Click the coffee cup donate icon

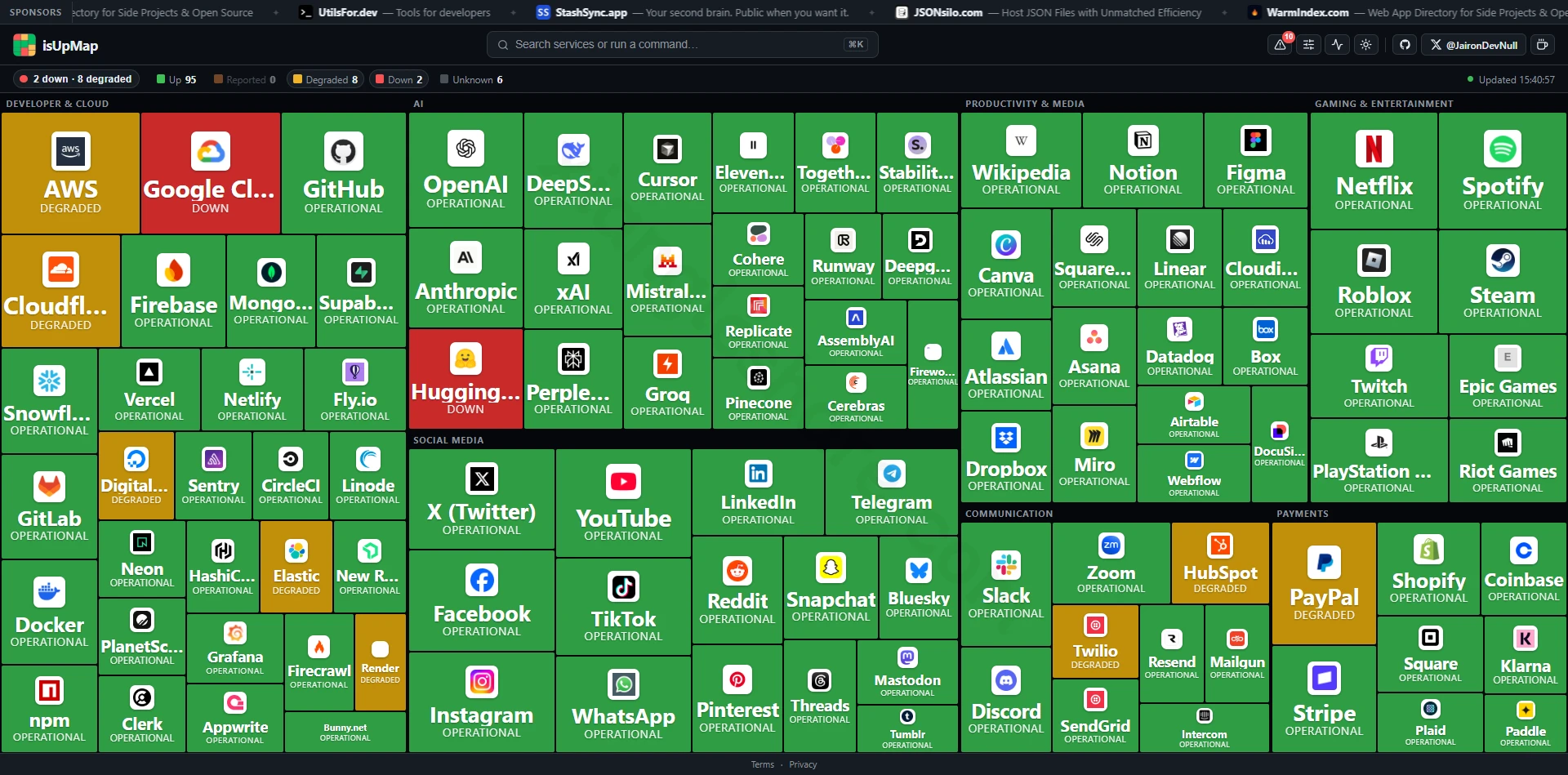pyautogui.click(x=1542, y=45)
